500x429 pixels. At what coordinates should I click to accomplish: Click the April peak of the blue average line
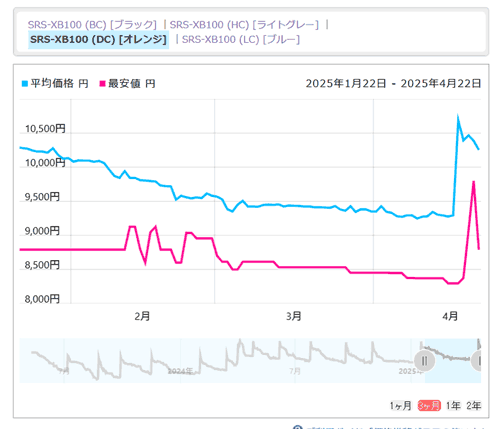pyautogui.click(x=458, y=116)
